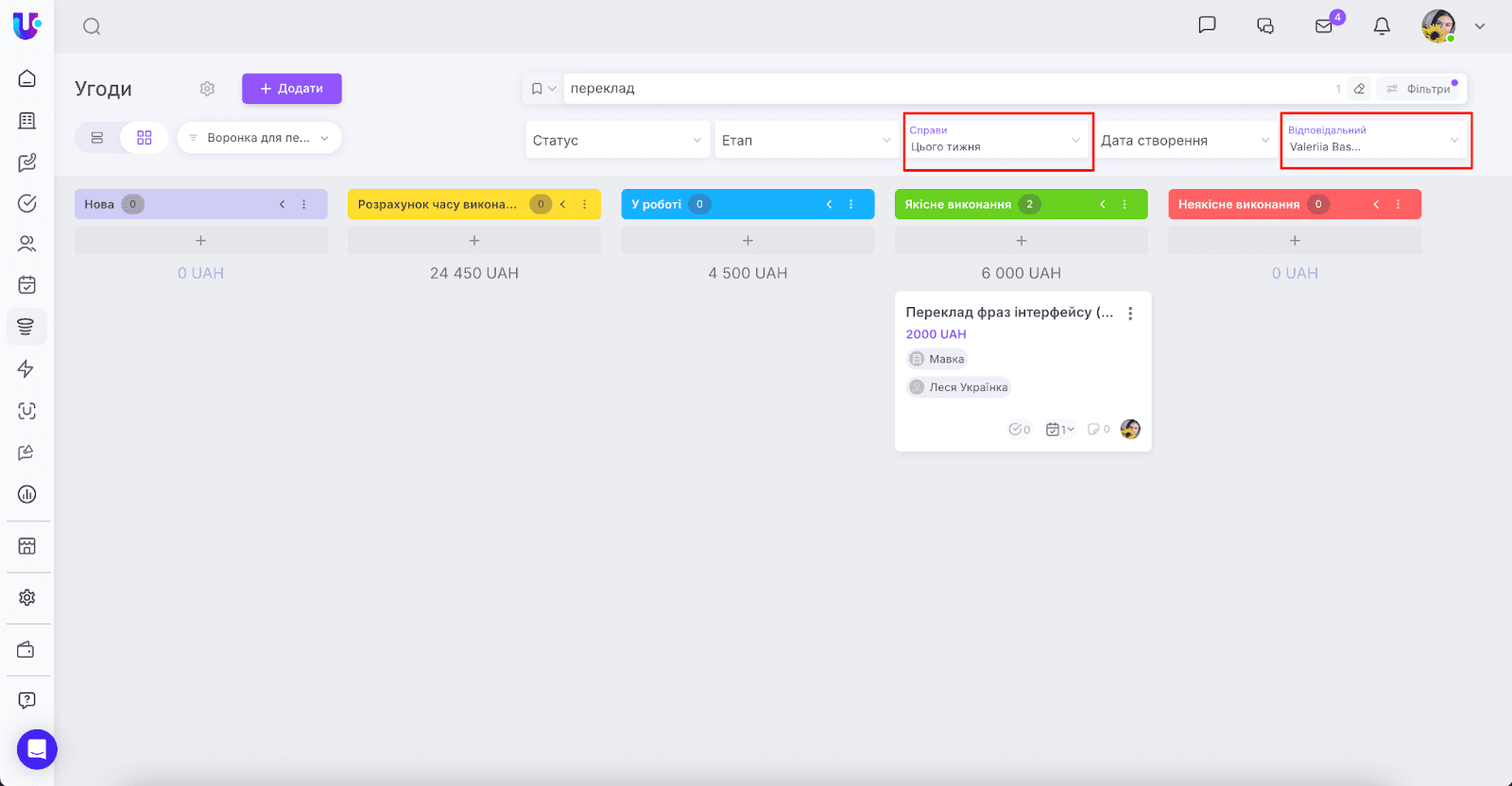
Task: Open the conversations bubbles icon
Action: (1265, 26)
